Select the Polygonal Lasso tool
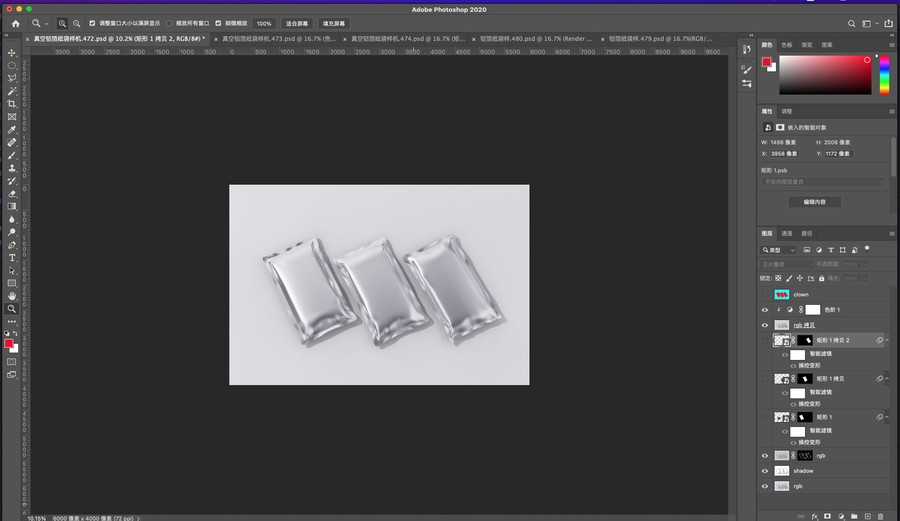The height and width of the screenshot is (521, 900). point(11,78)
